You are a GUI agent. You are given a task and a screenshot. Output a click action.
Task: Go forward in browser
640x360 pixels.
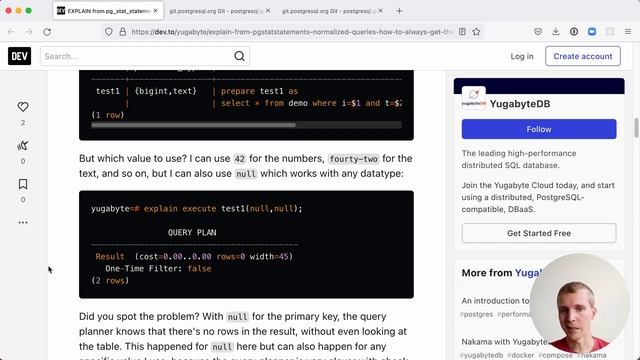click(x=29, y=32)
